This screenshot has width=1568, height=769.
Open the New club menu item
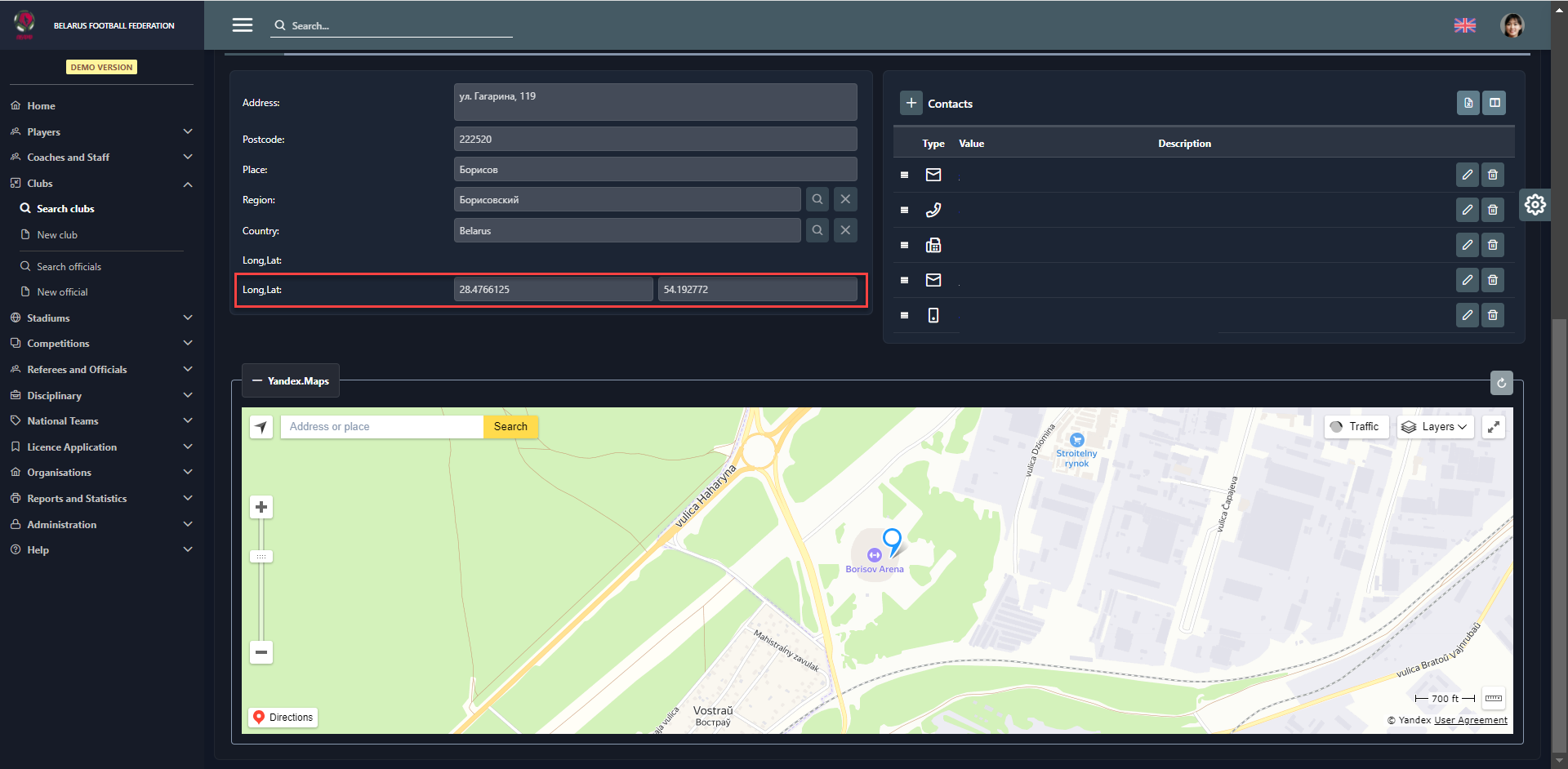(57, 235)
